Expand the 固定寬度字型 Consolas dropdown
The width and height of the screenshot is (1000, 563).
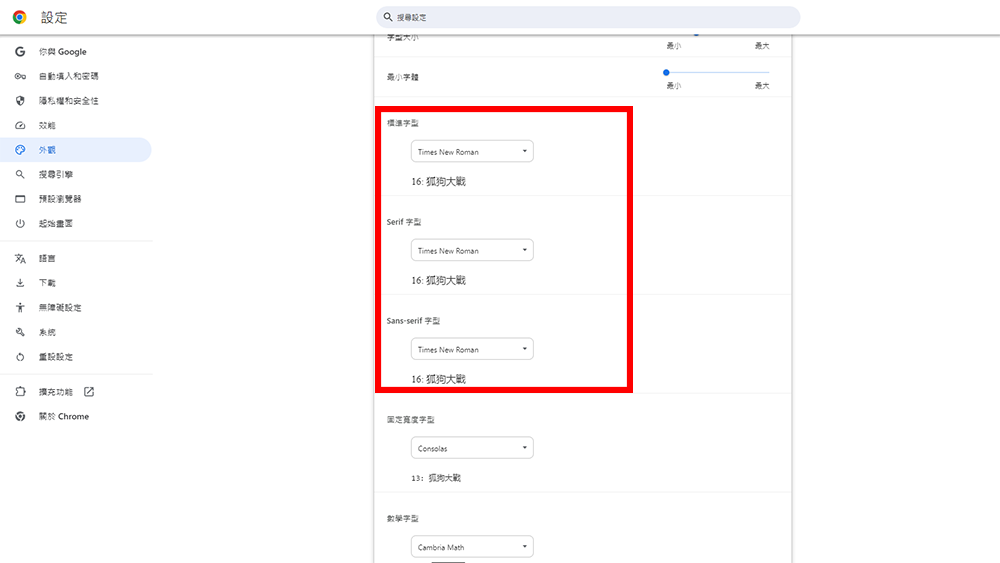tap(472, 449)
